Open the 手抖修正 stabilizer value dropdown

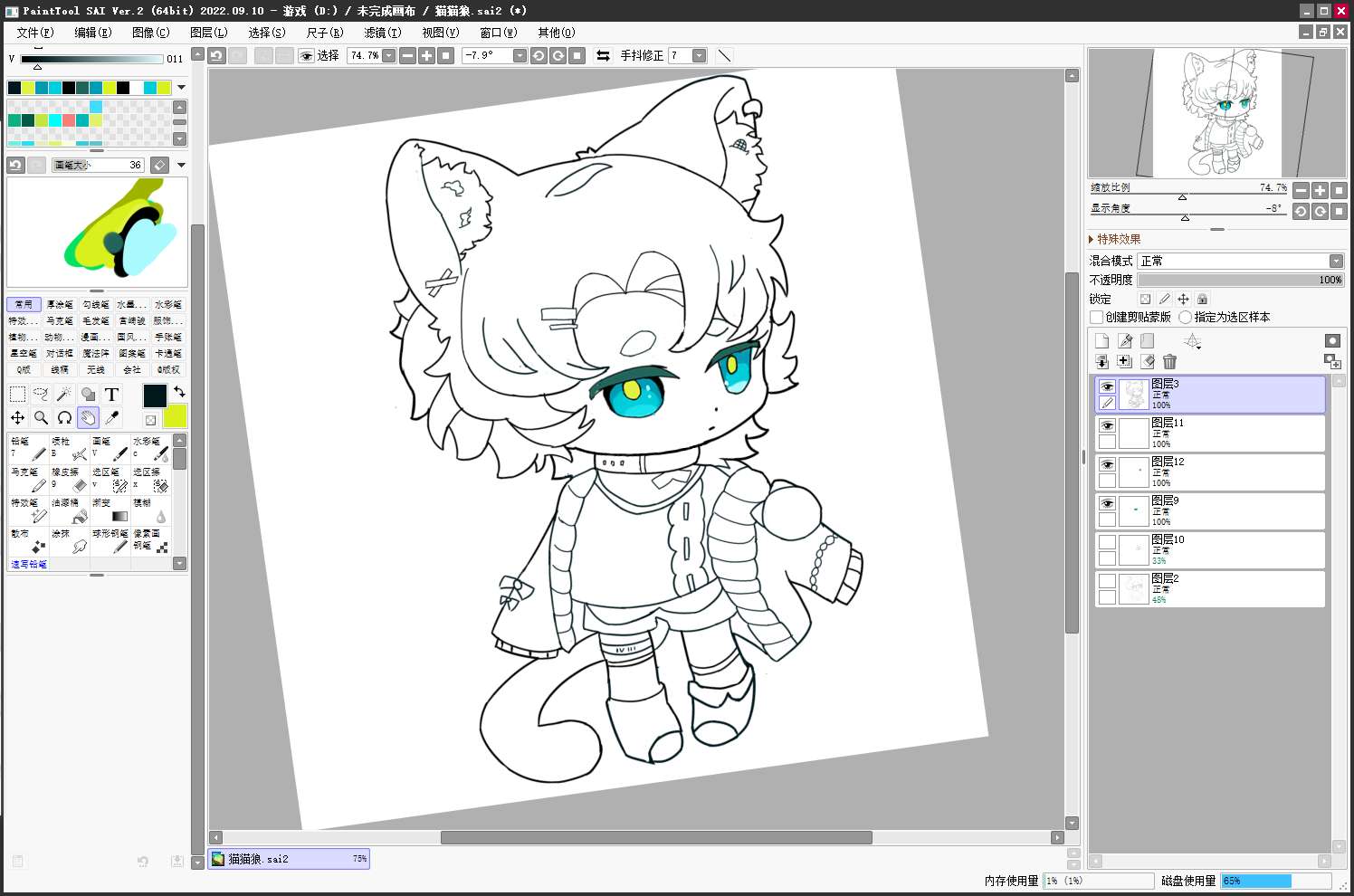(699, 55)
